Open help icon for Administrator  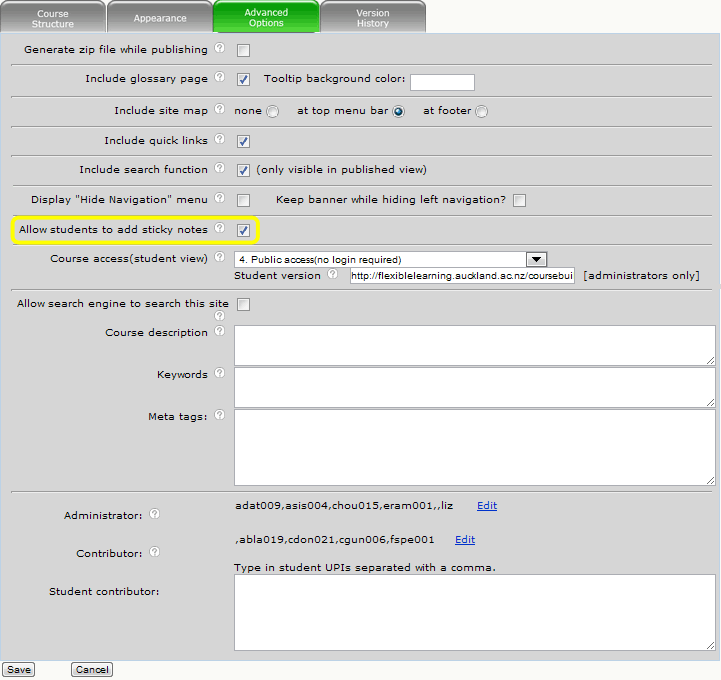click(154, 514)
